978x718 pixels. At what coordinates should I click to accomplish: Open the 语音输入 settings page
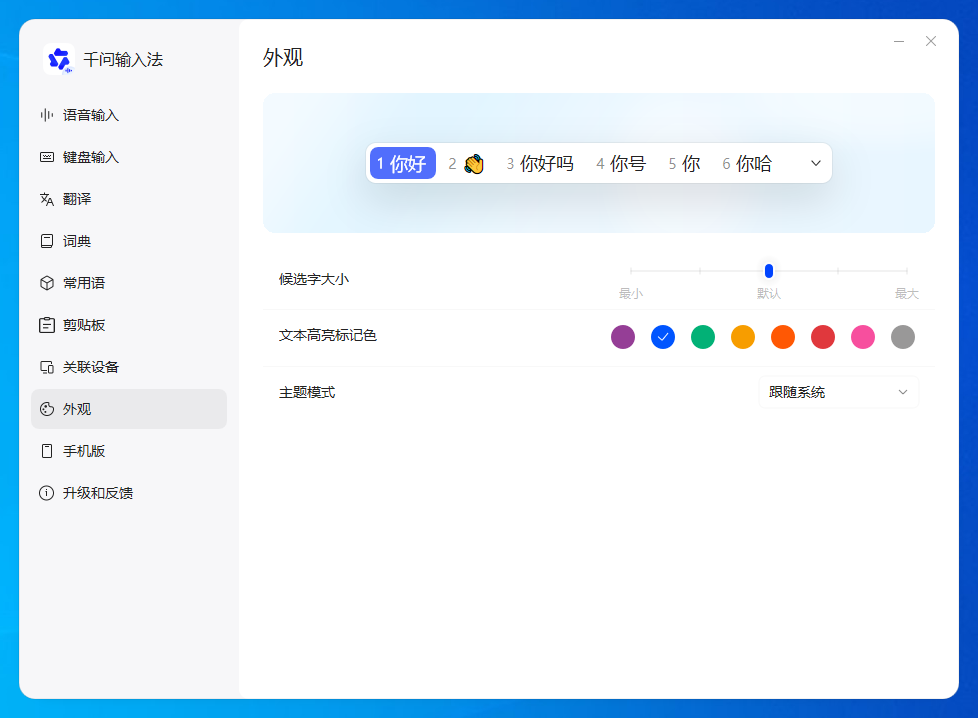pyautogui.click(x=129, y=115)
